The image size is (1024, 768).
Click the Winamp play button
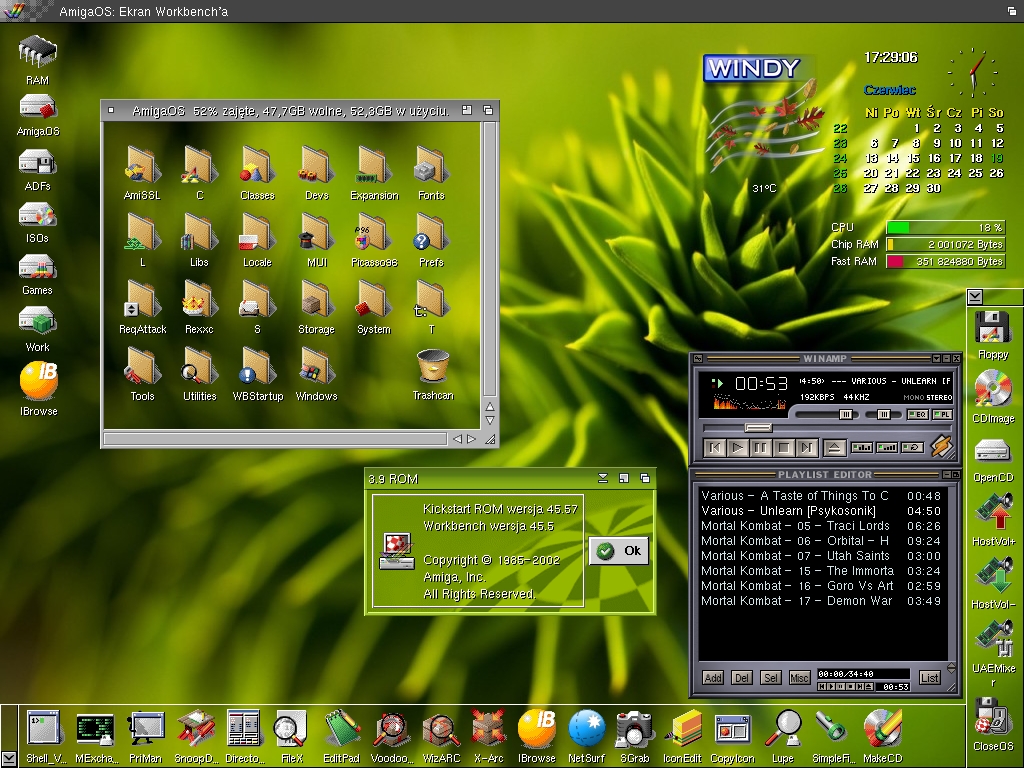tap(737, 448)
